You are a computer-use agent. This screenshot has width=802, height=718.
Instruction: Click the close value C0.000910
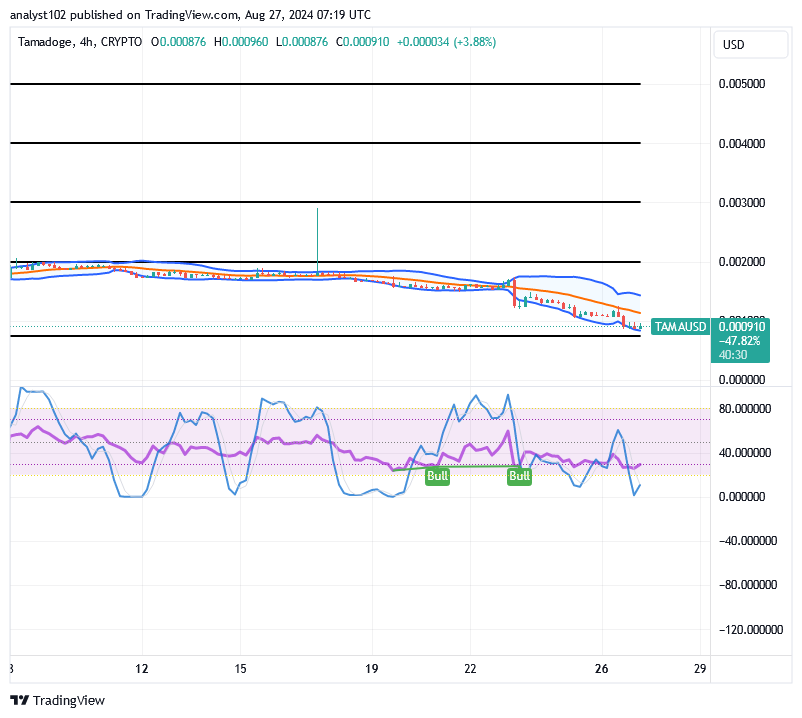363,42
